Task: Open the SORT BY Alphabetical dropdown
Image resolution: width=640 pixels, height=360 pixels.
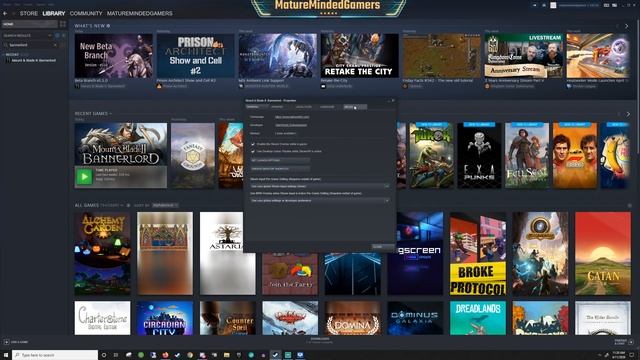Action: point(165,205)
